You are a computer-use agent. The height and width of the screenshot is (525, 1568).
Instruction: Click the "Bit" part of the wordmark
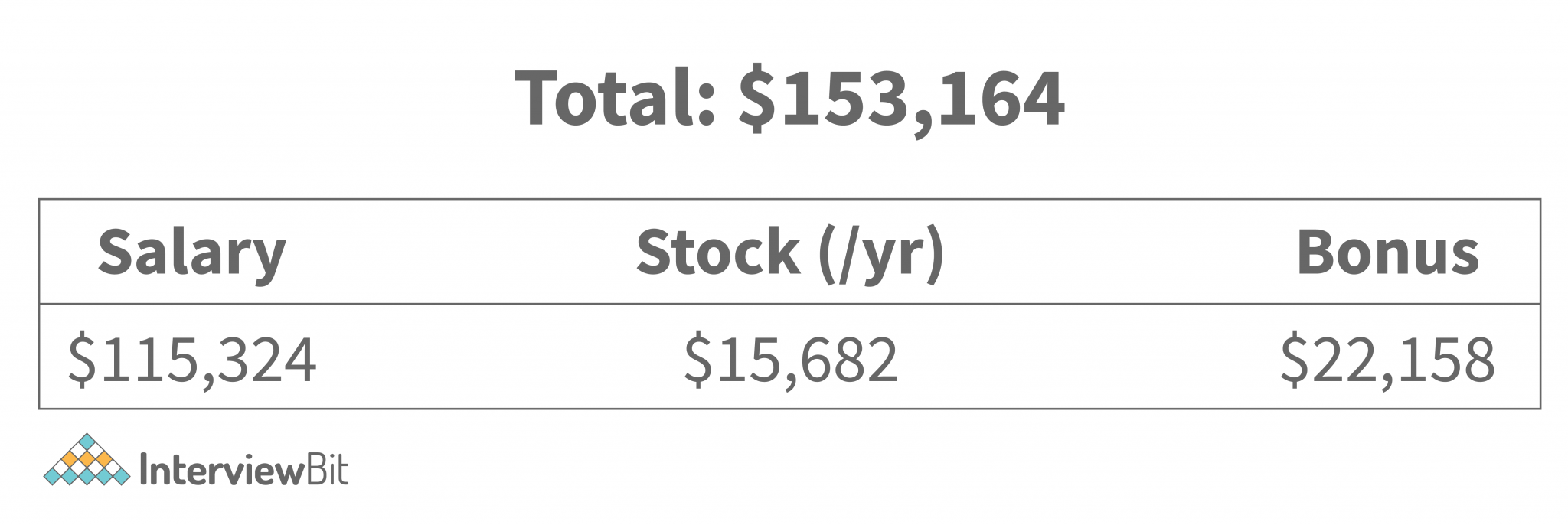coord(325,470)
